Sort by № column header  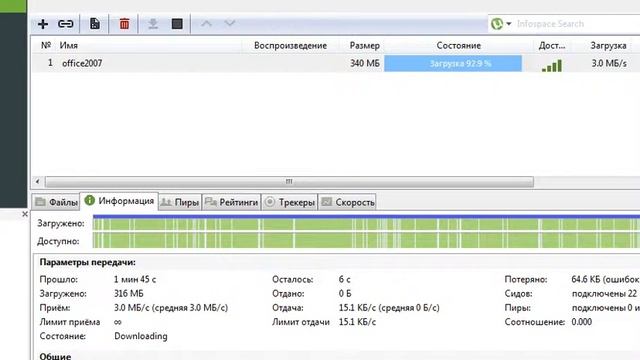click(46, 45)
